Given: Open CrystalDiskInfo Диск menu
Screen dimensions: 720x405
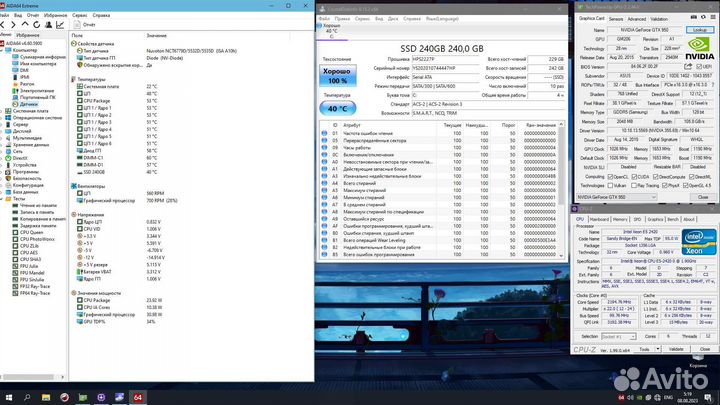Looking at the screenshot, I should (x=393, y=19).
